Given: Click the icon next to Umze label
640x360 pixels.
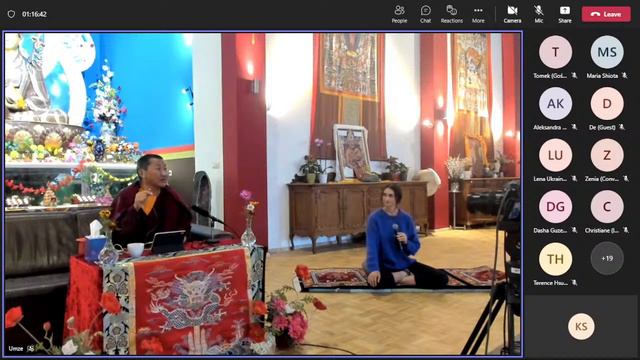Looking at the screenshot, I should [x=30, y=349].
